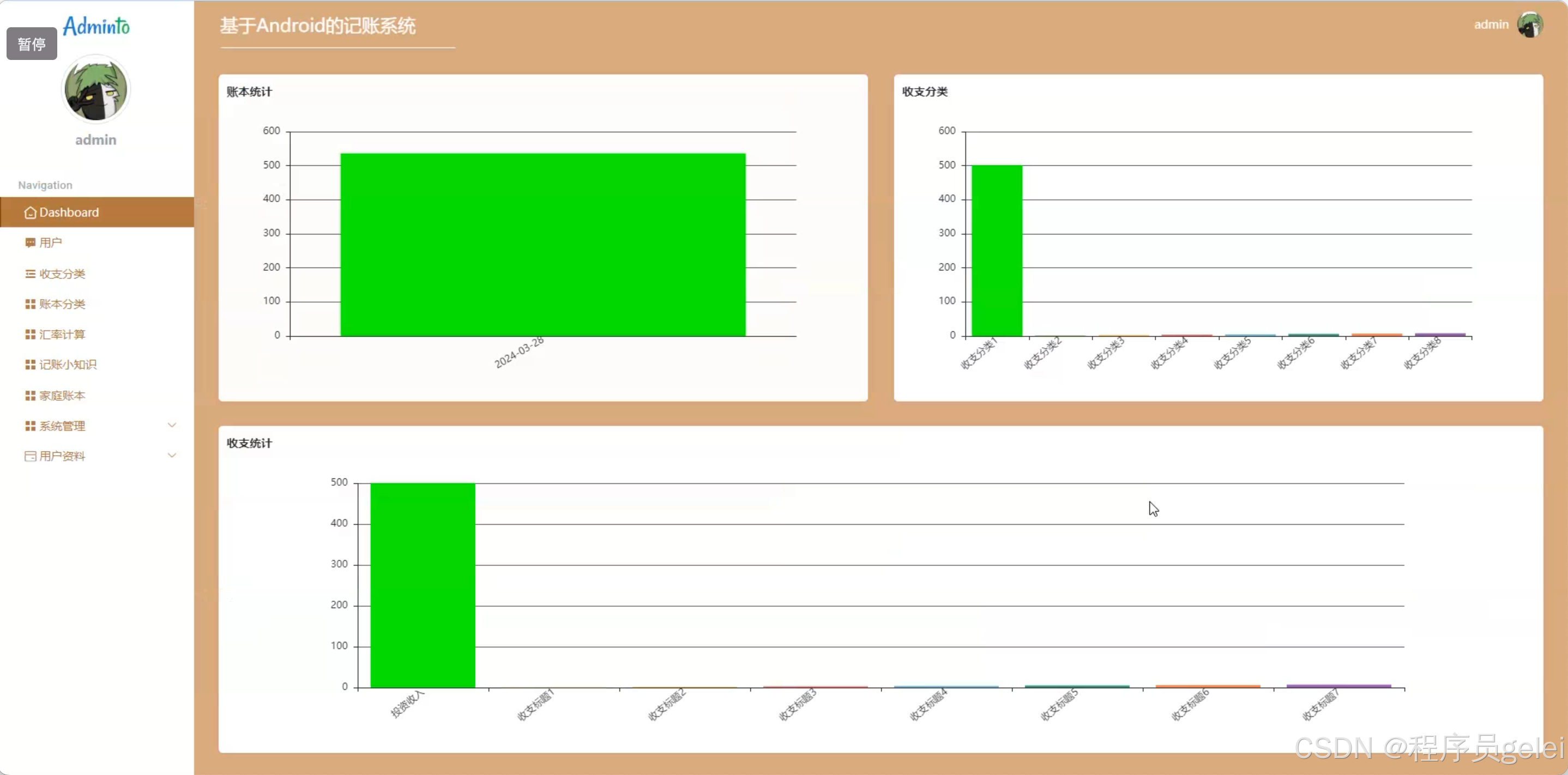This screenshot has height=775, width=1568.
Task: Click the large sidebar admin avatar
Action: point(95,89)
